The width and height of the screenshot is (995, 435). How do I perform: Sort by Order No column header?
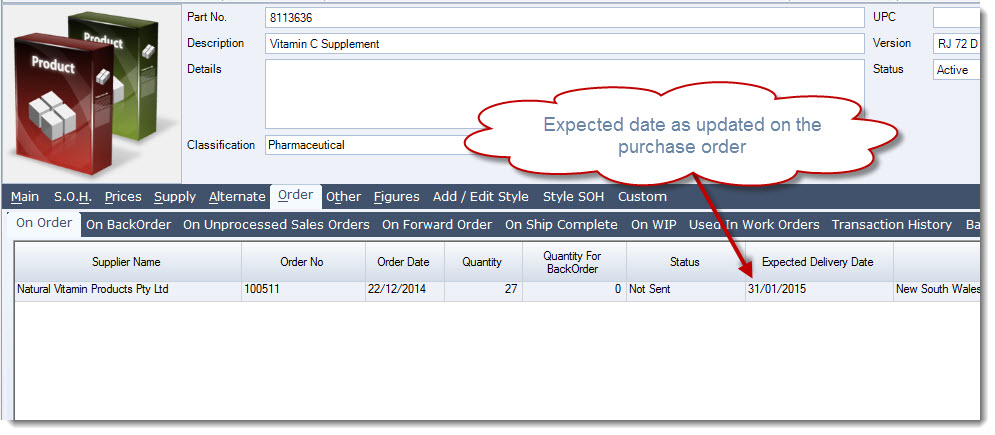(x=303, y=262)
